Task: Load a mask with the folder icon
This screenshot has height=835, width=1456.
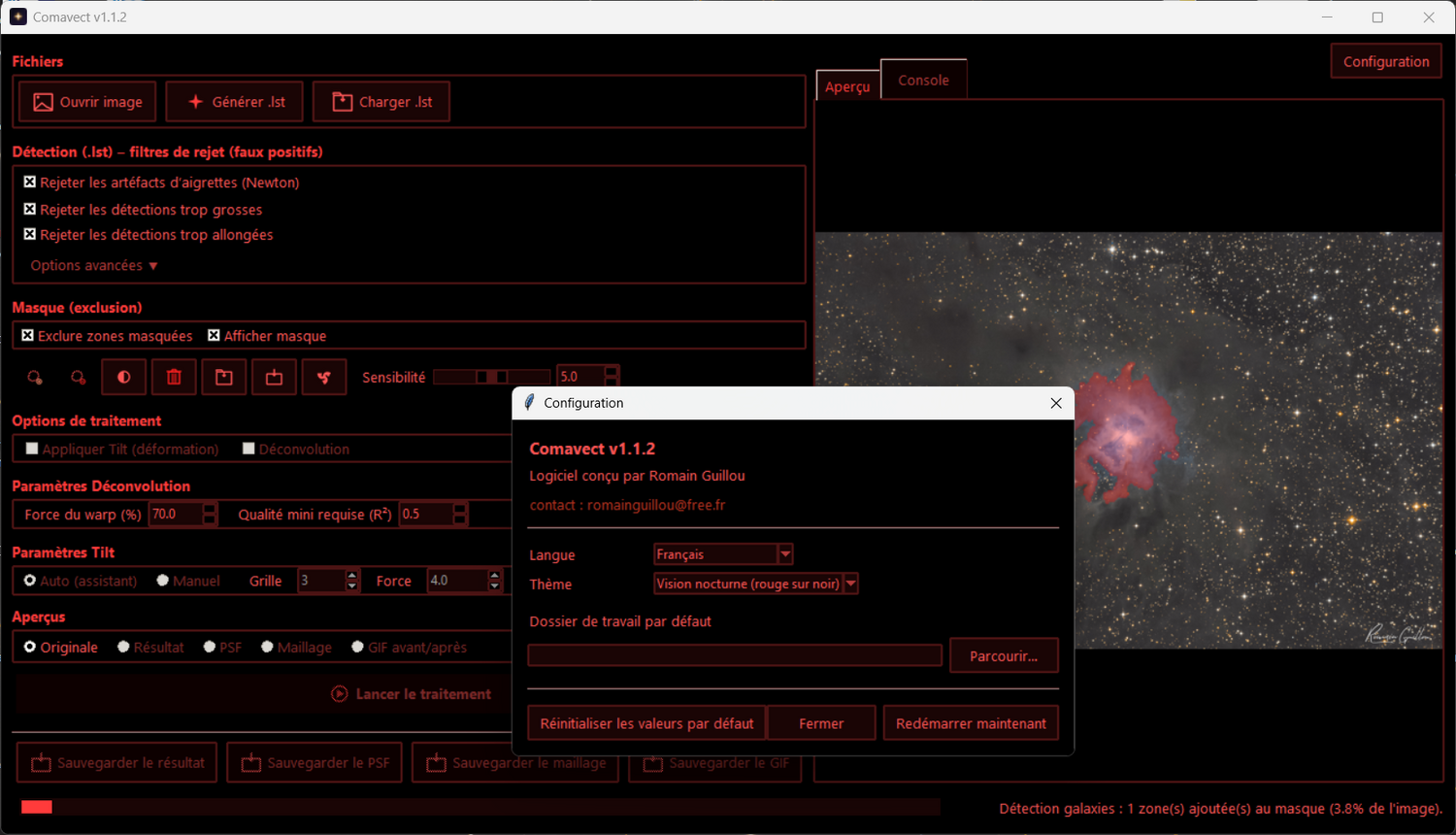Action: [x=224, y=378]
